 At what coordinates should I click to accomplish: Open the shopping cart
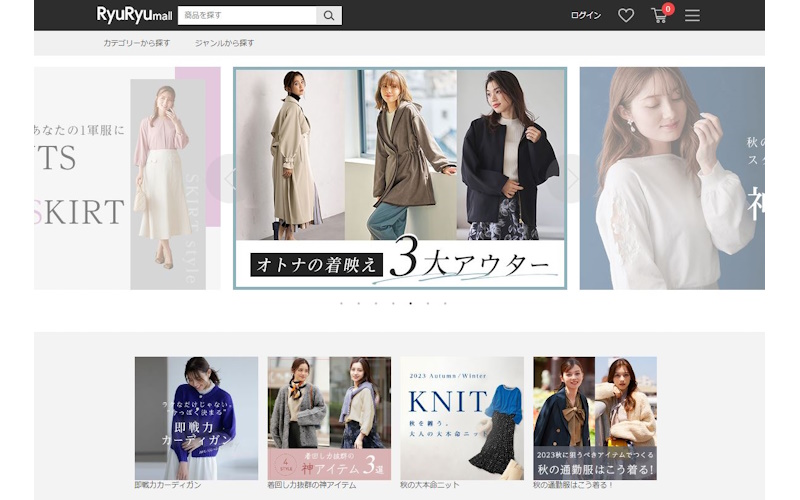[x=659, y=16]
